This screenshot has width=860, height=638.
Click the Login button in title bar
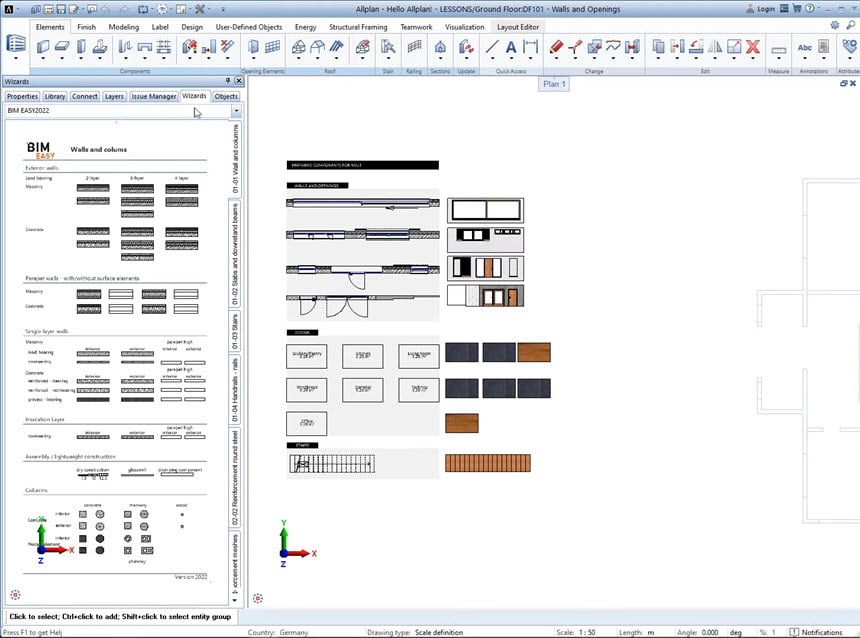point(761,9)
